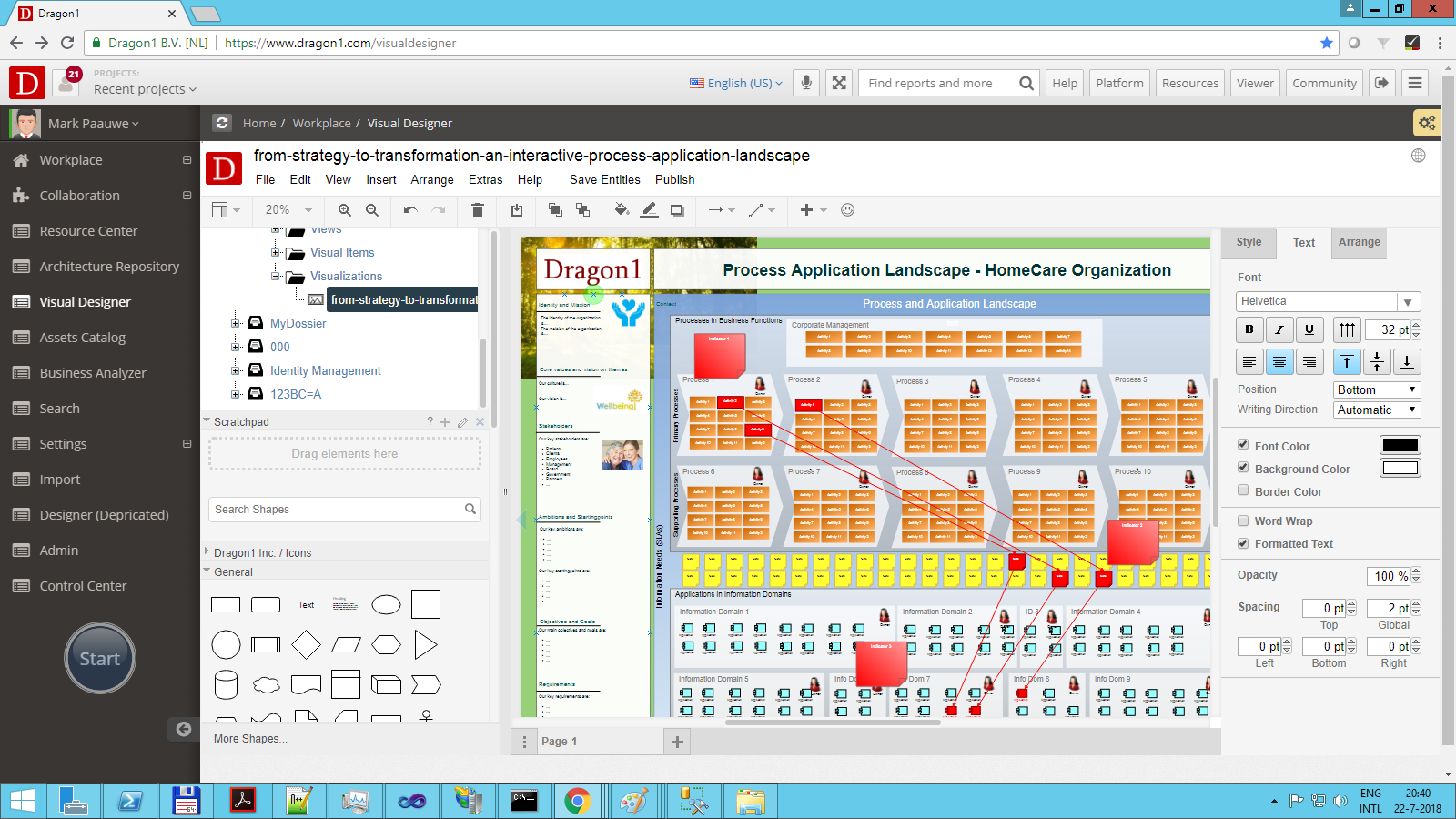This screenshot has width=1456, height=819.
Task: Edit the font size field showing 32 pt
Action: (x=1386, y=329)
